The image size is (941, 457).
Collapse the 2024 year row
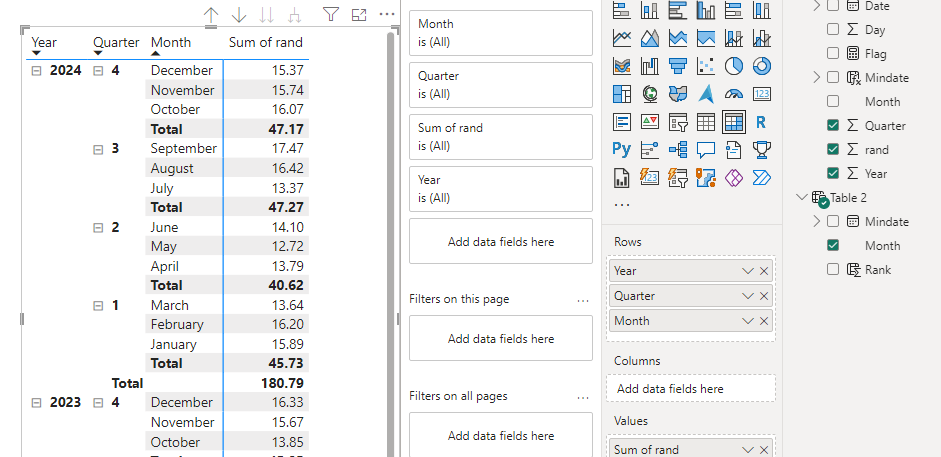37,71
